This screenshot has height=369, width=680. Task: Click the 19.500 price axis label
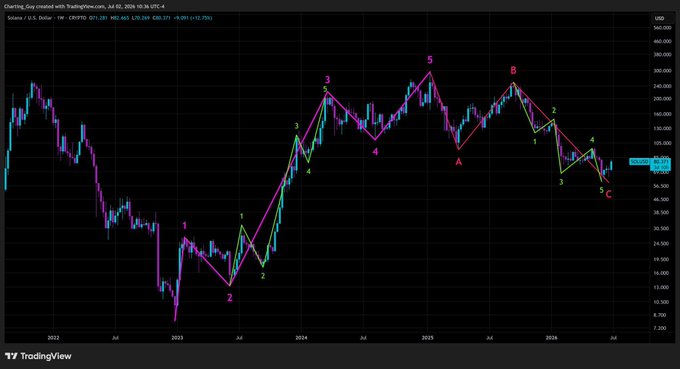click(x=662, y=259)
